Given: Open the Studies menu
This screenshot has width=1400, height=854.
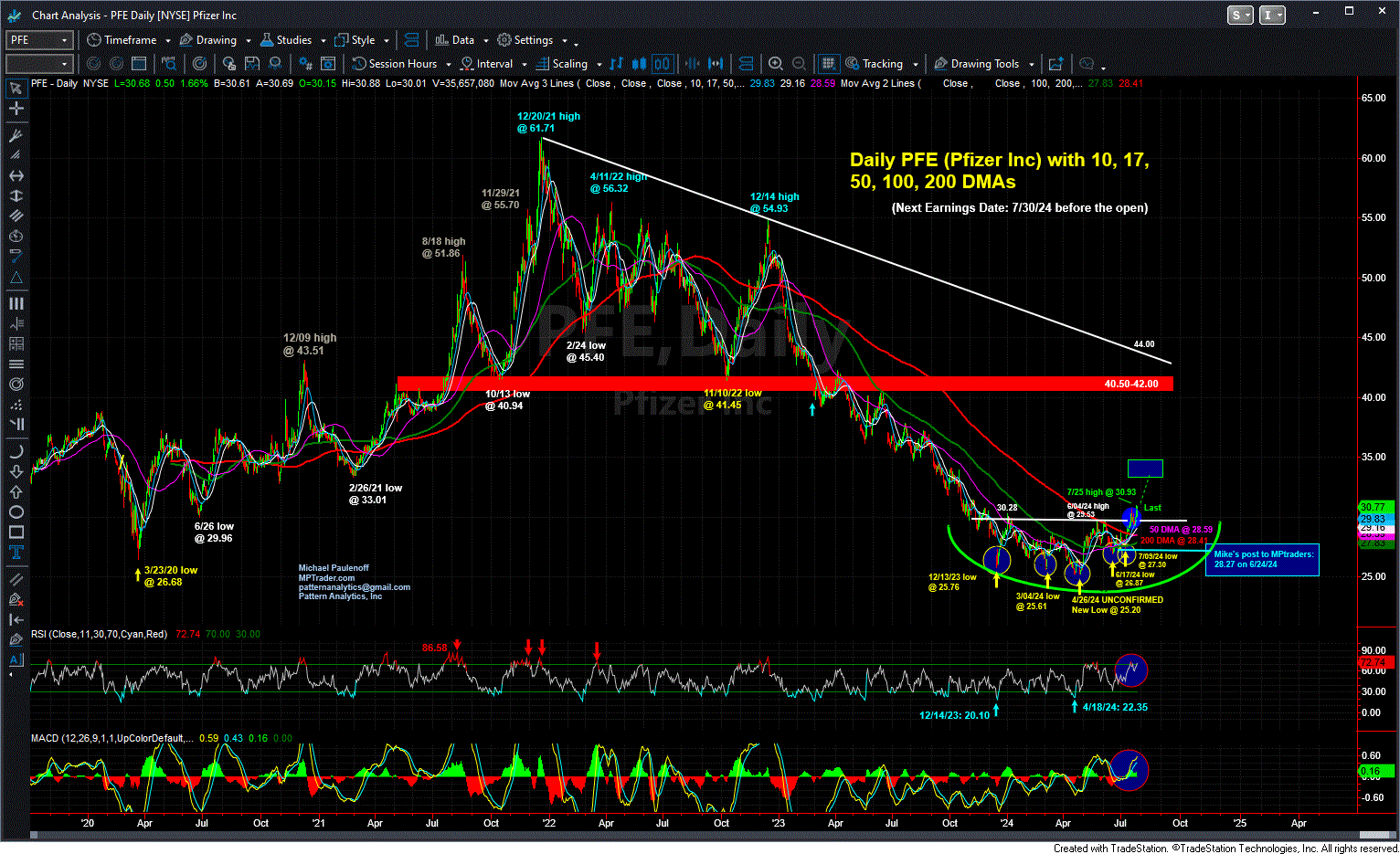Looking at the screenshot, I should [286, 40].
